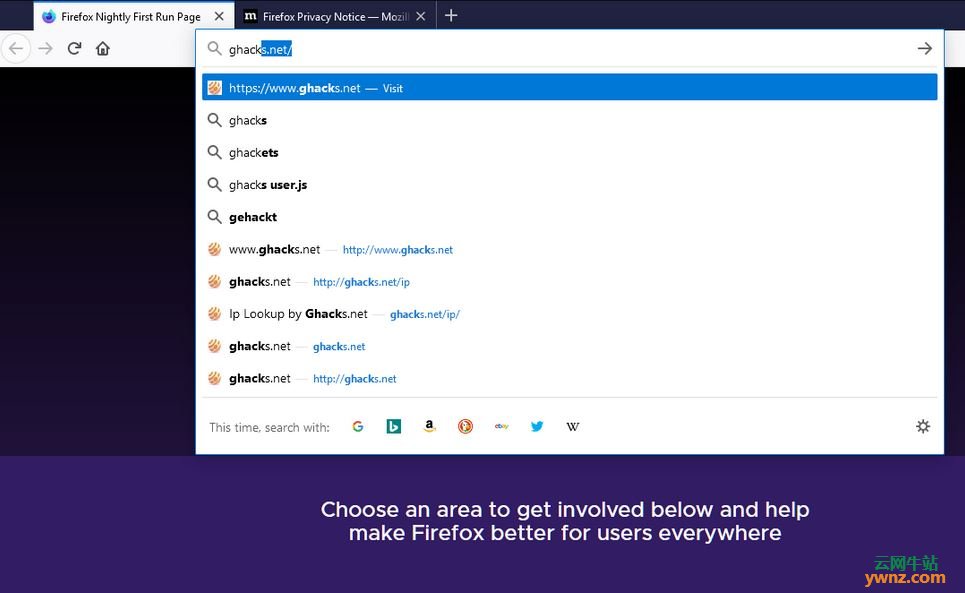Search this time with Amazon
Viewport: 965px width, 593px height.
click(x=430, y=426)
